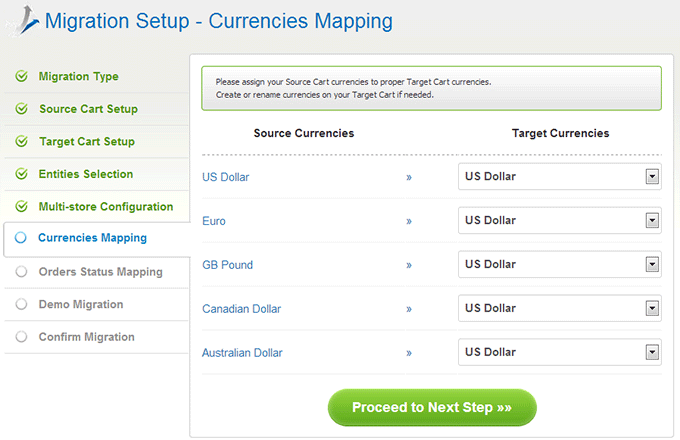Viewport: 680px width, 440px height.
Task: Click Proceed to Next Step button
Action: (432, 407)
